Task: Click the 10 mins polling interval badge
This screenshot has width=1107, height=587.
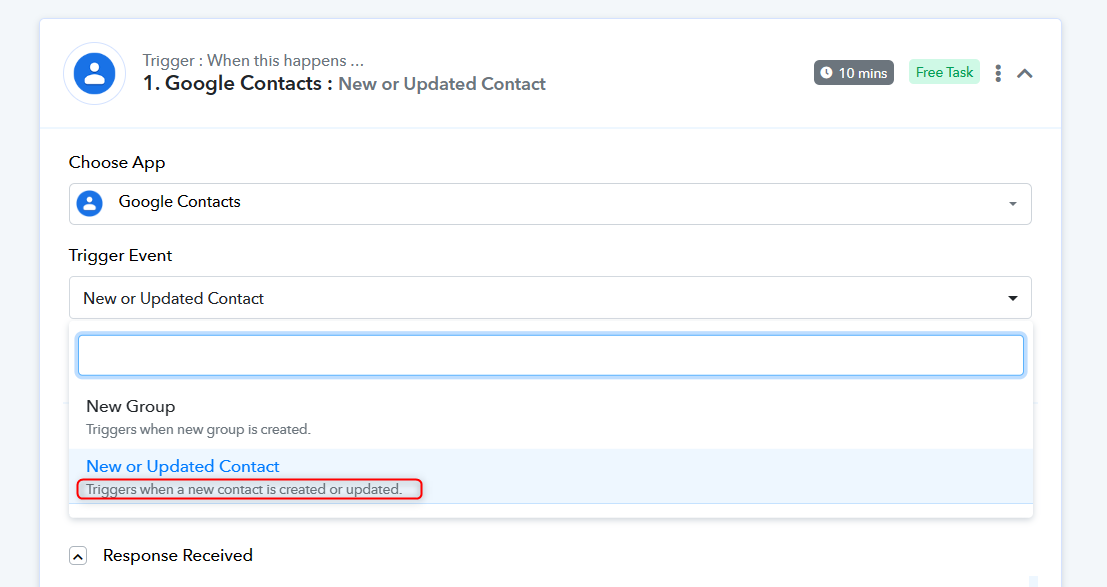Action: pos(854,73)
